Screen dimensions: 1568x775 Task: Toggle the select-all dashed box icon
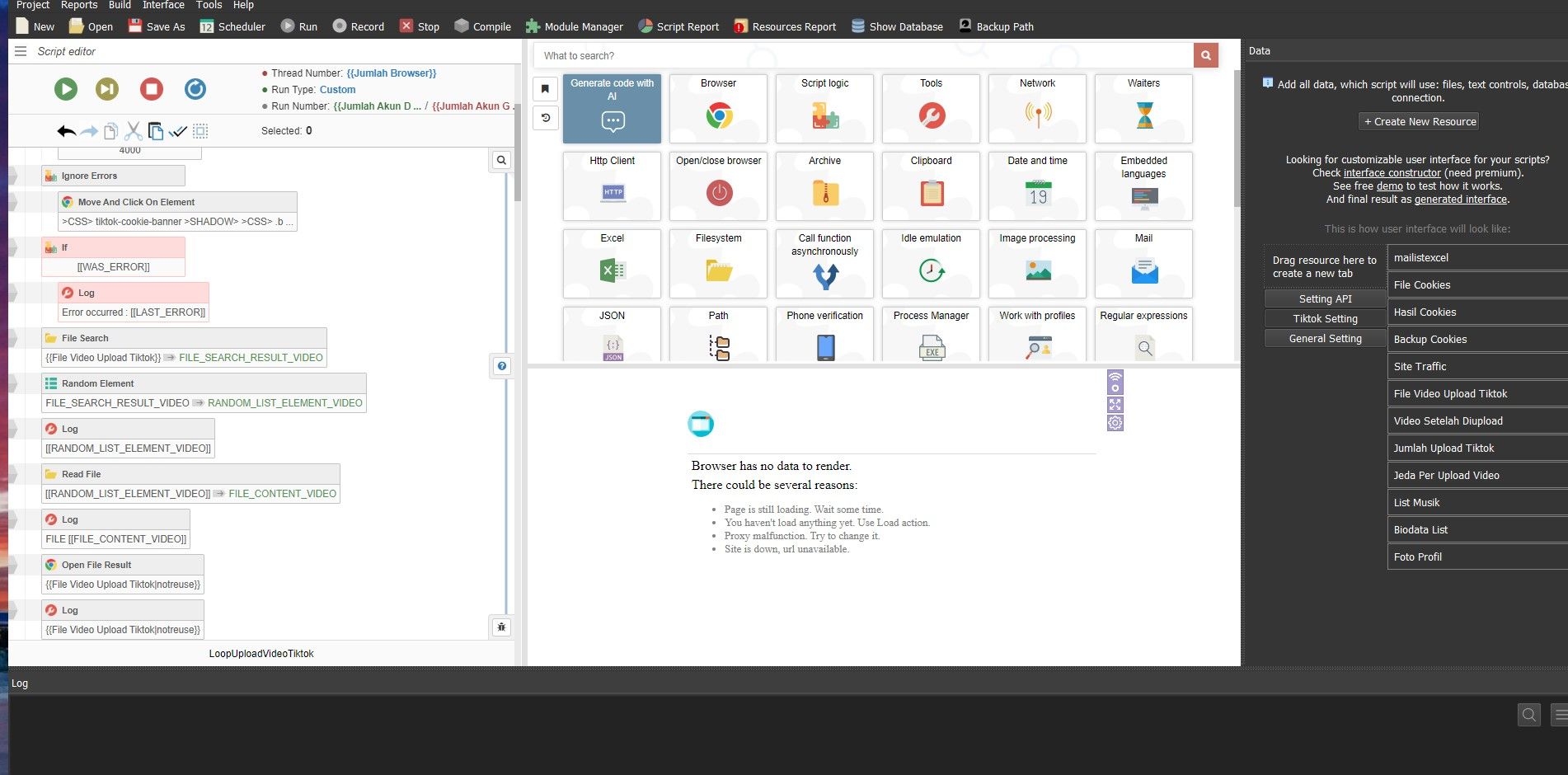coord(200,131)
